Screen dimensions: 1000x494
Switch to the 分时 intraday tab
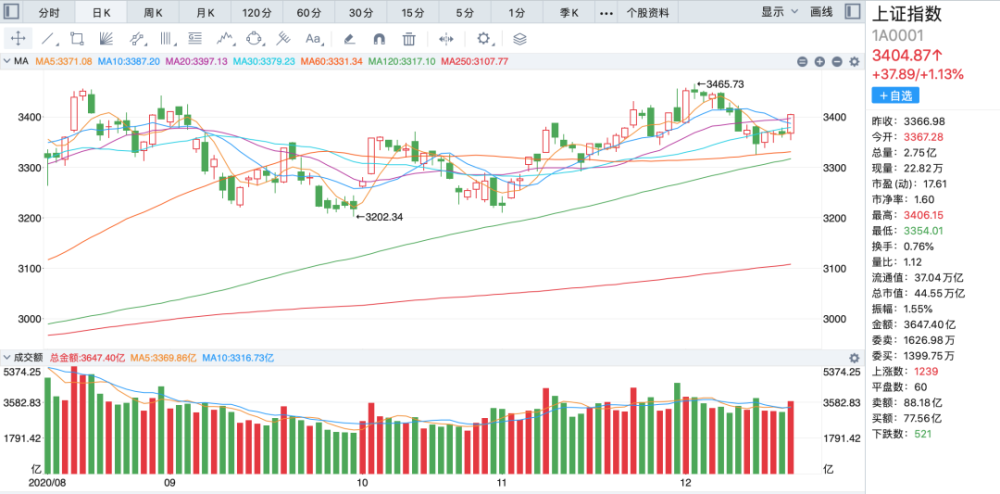(x=49, y=13)
